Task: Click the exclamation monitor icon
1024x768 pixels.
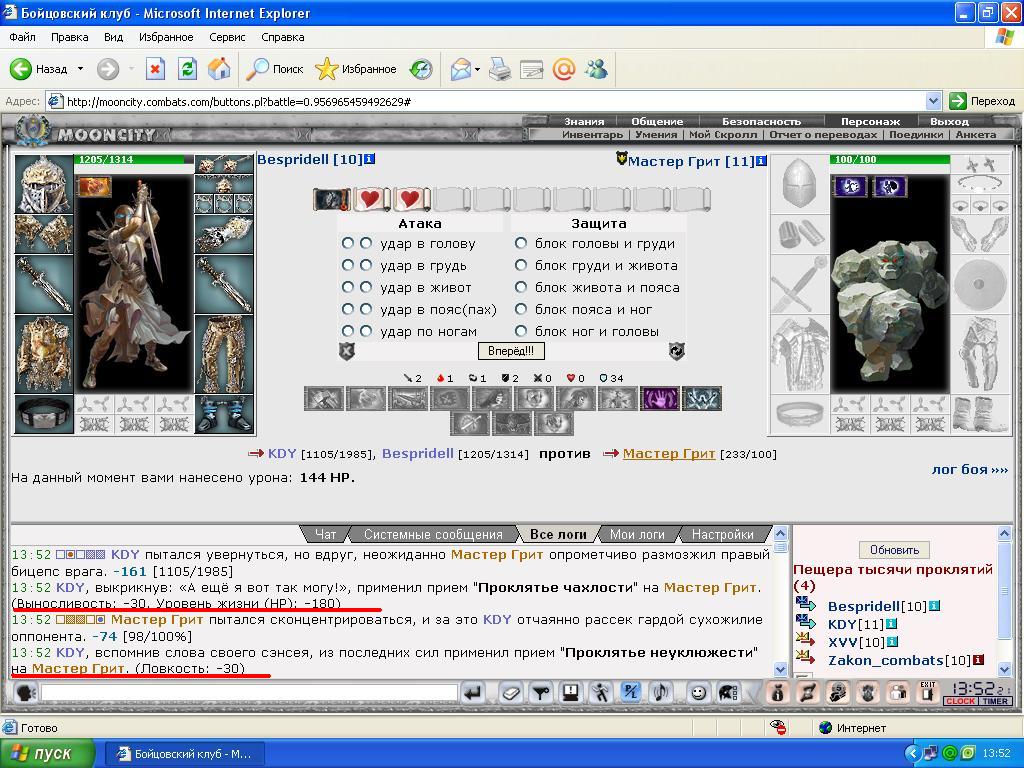Action: click(x=571, y=692)
